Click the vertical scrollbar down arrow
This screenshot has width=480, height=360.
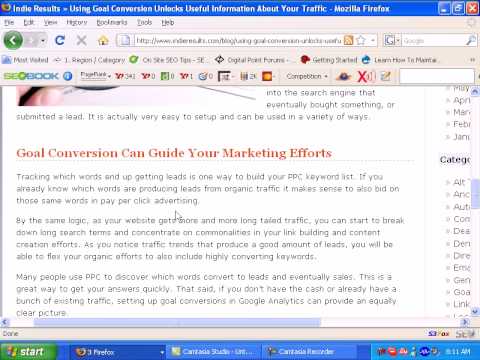(x=475, y=311)
